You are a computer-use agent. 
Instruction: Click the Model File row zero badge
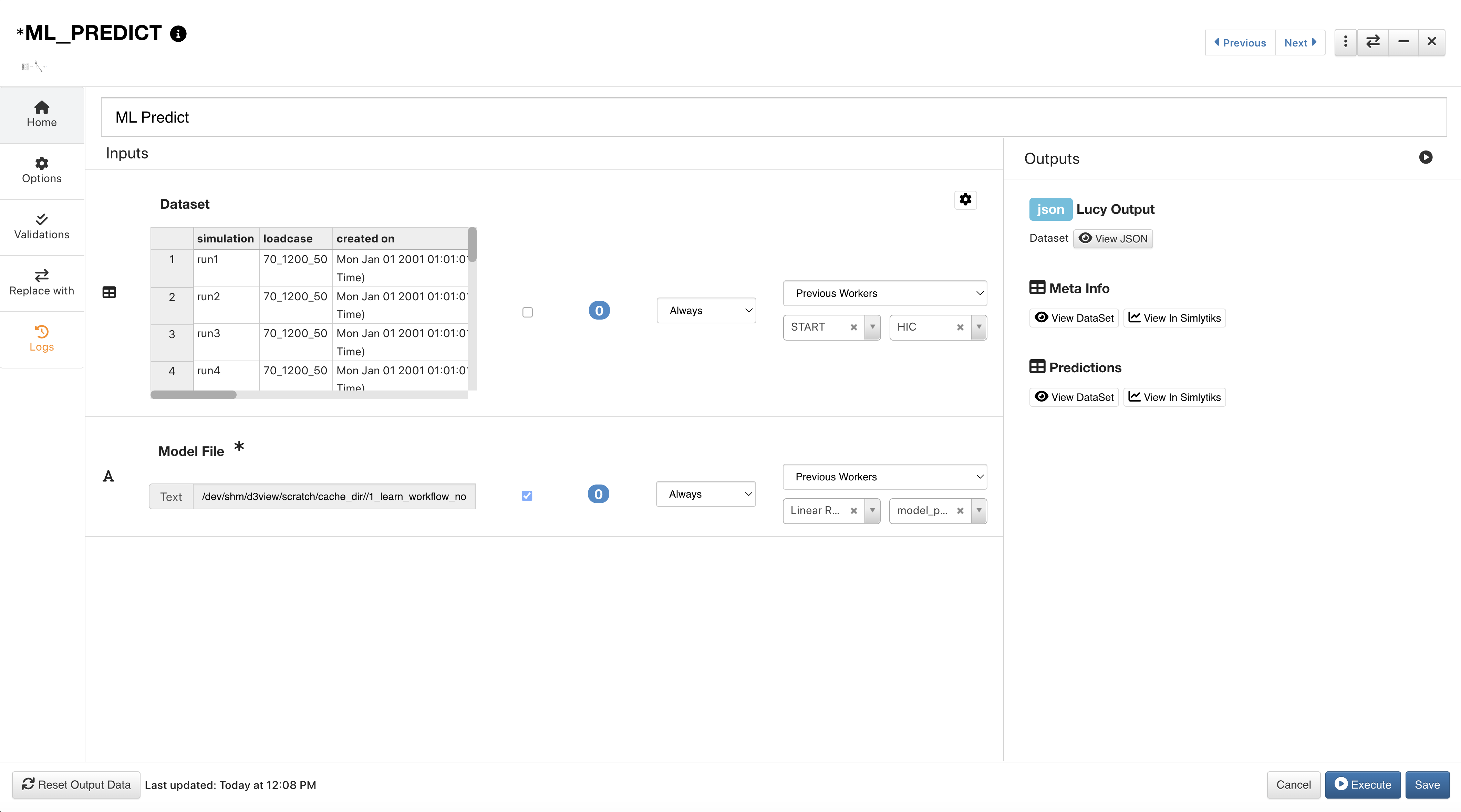(x=598, y=495)
